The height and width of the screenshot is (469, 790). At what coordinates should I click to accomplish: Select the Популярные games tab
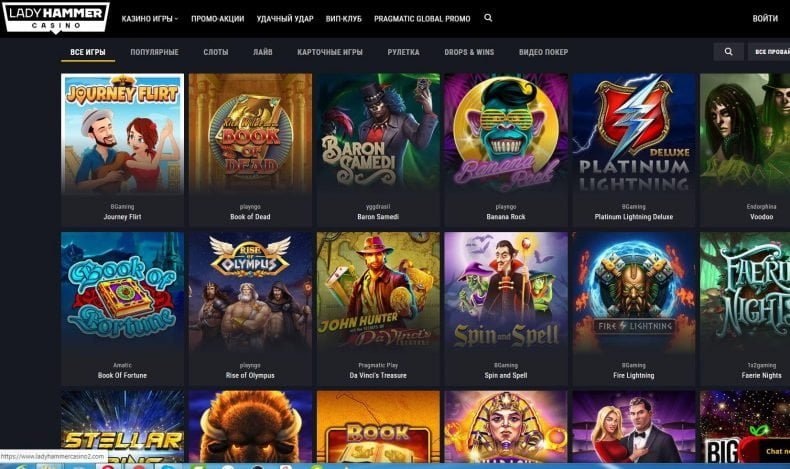154,52
